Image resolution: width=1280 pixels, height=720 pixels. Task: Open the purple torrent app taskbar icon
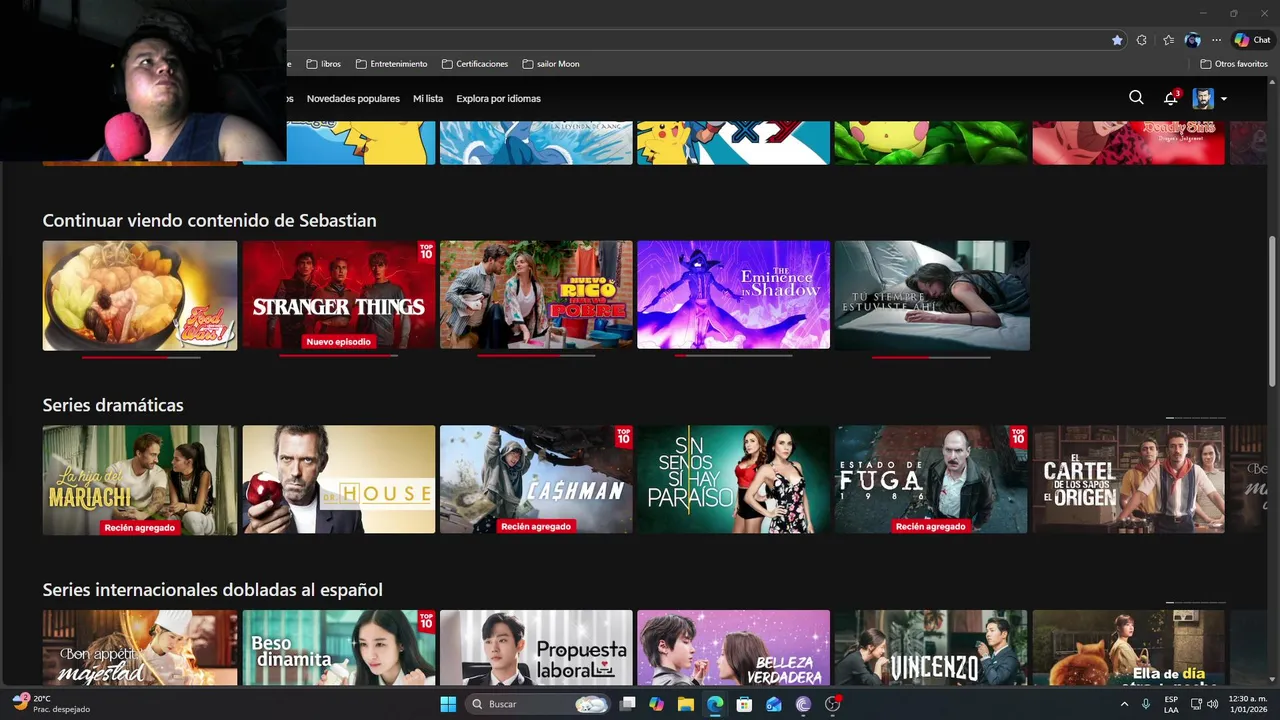pos(803,704)
